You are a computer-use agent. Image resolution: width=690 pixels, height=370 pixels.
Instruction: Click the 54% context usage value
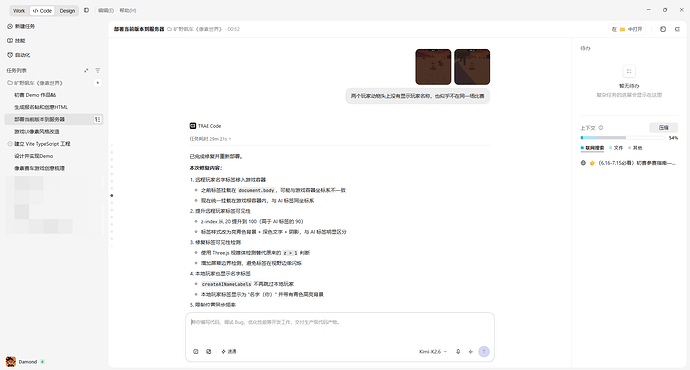[673, 138]
